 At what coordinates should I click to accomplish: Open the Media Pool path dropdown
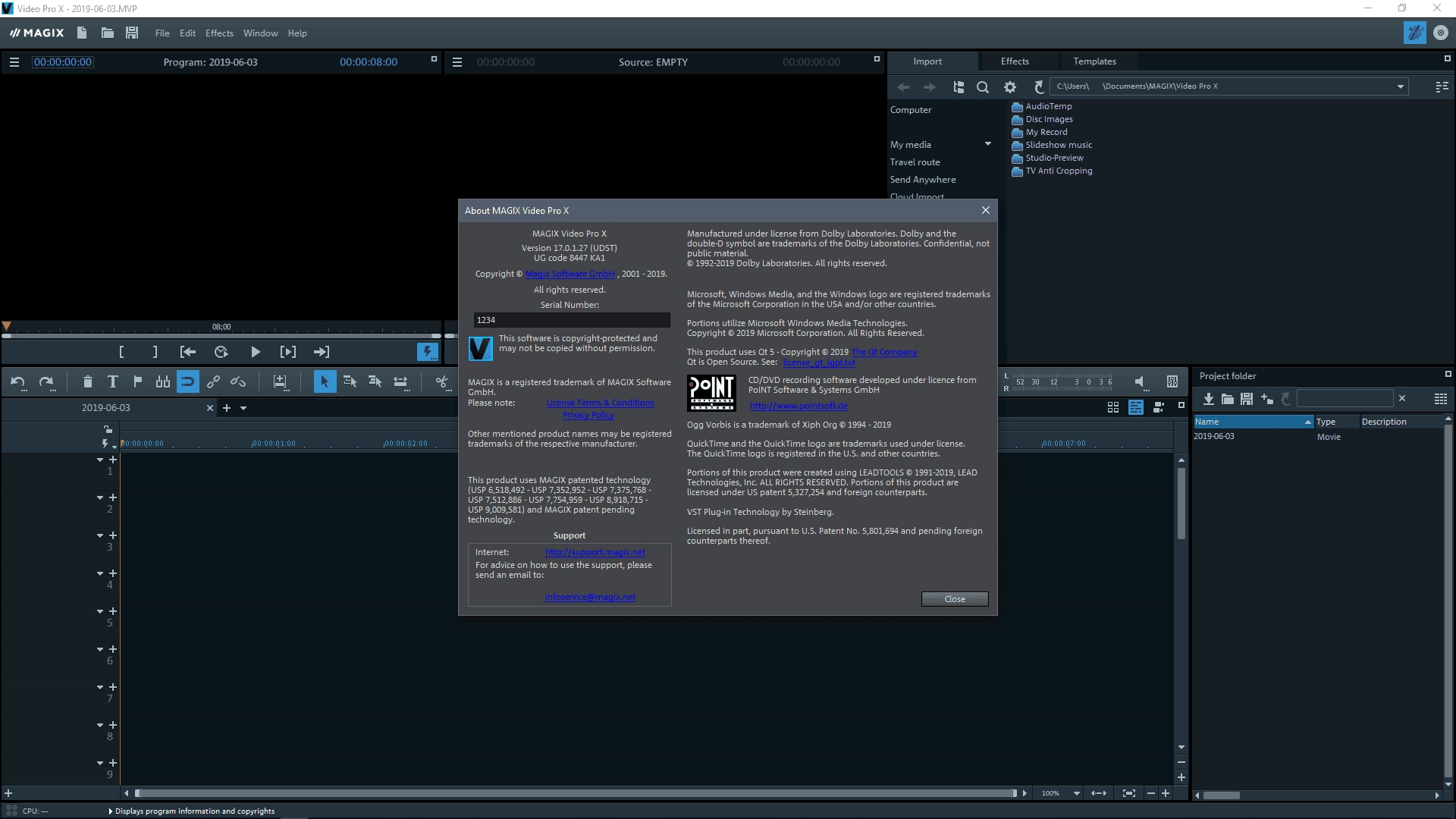(x=1401, y=86)
